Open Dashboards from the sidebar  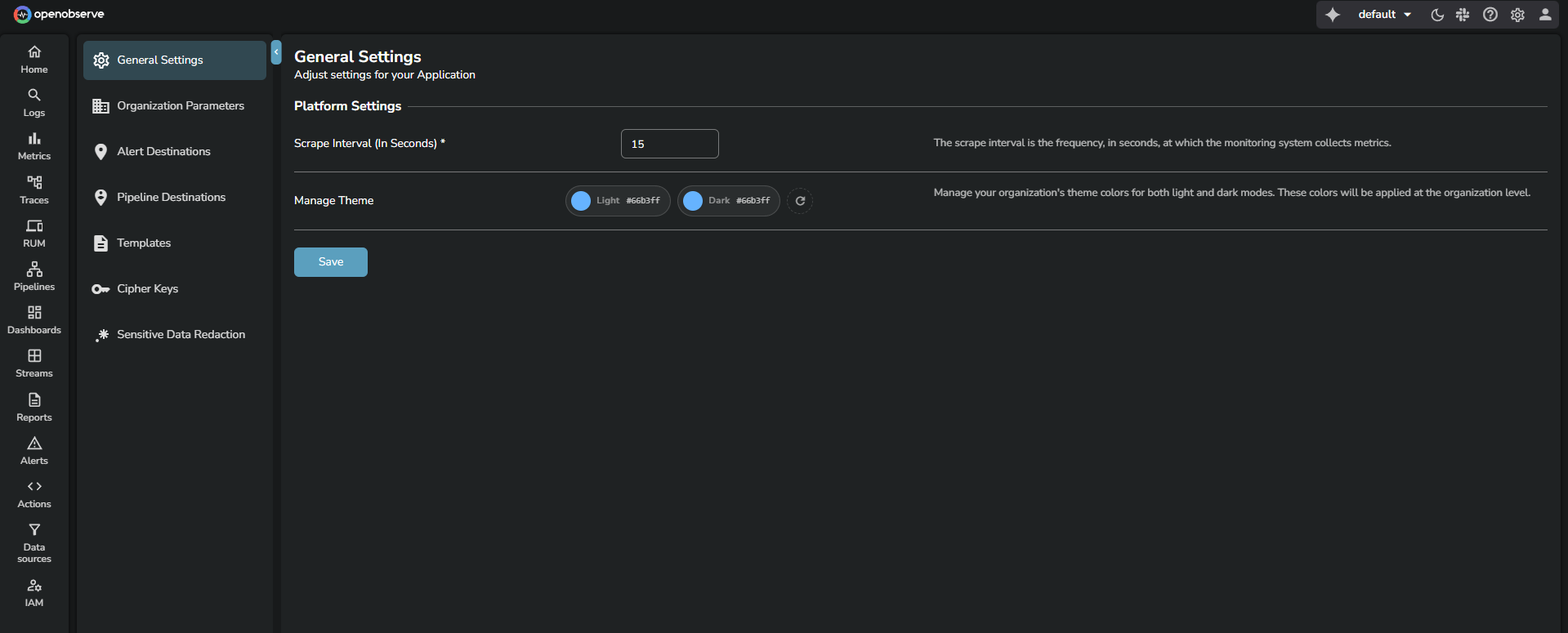34,320
